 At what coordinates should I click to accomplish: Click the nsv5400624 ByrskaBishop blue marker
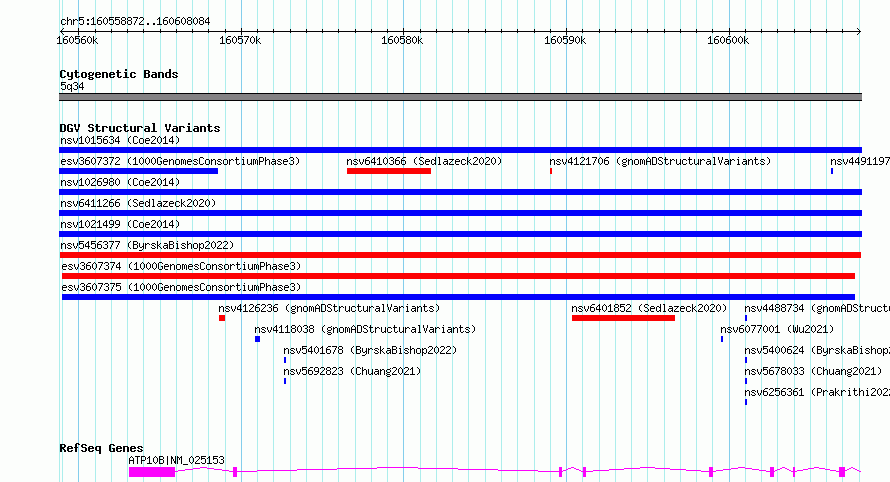coord(746,360)
